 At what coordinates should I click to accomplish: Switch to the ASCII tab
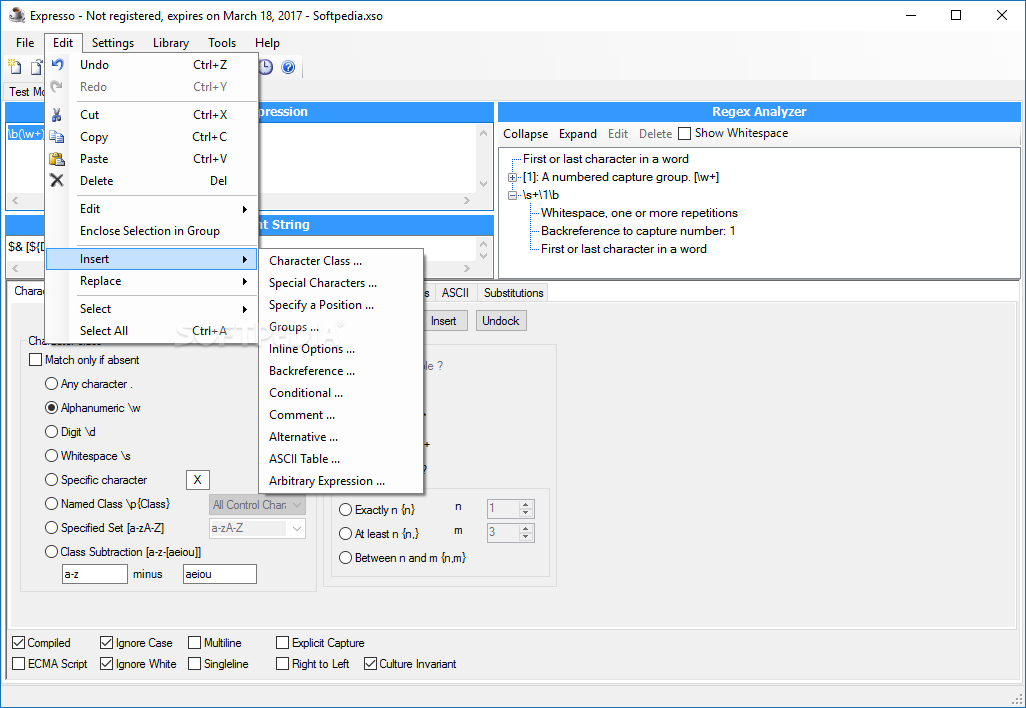point(455,293)
